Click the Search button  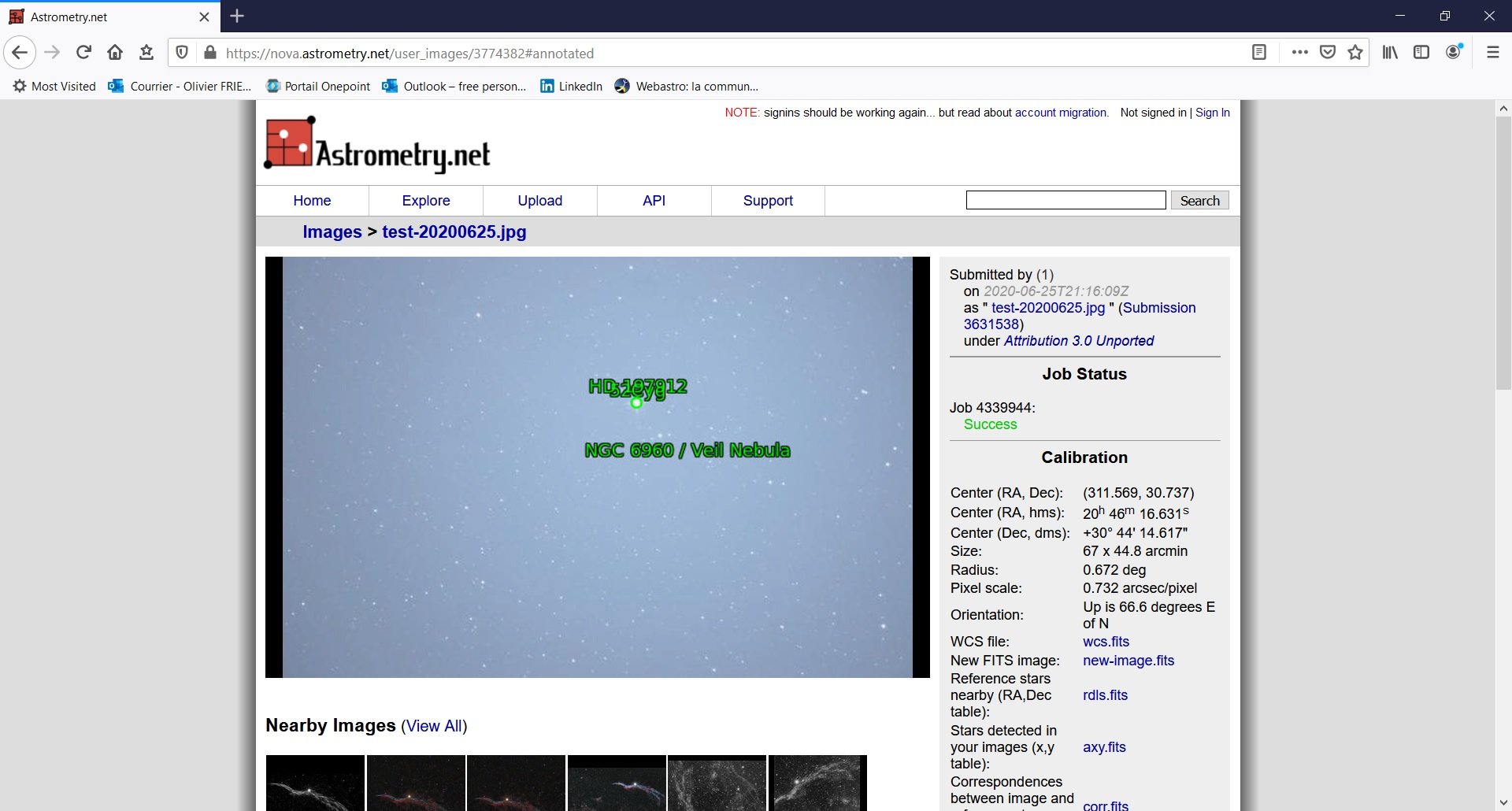point(1200,200)
